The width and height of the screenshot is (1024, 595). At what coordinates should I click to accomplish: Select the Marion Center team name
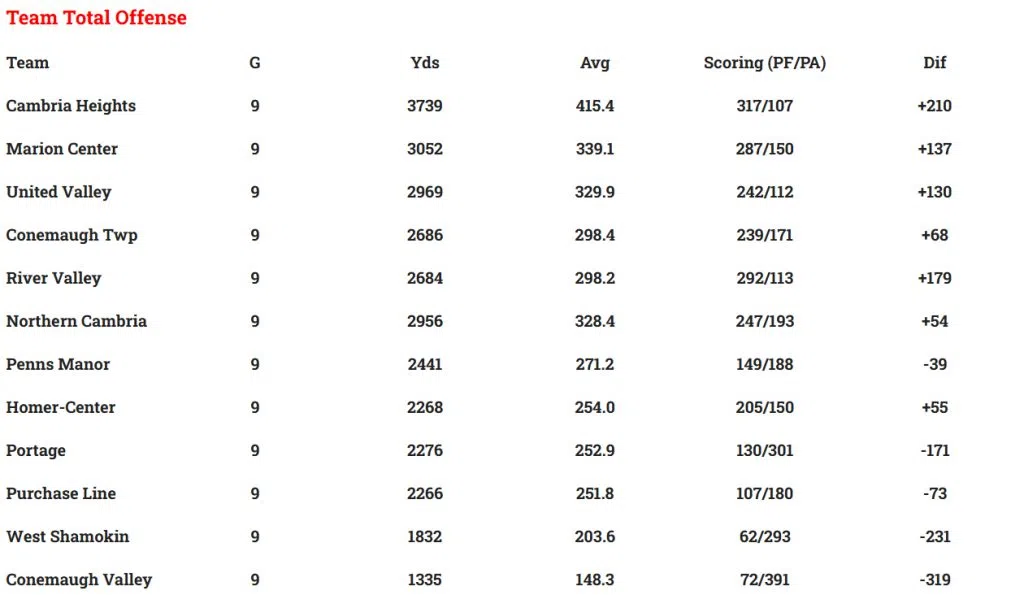tap(62, 149)
